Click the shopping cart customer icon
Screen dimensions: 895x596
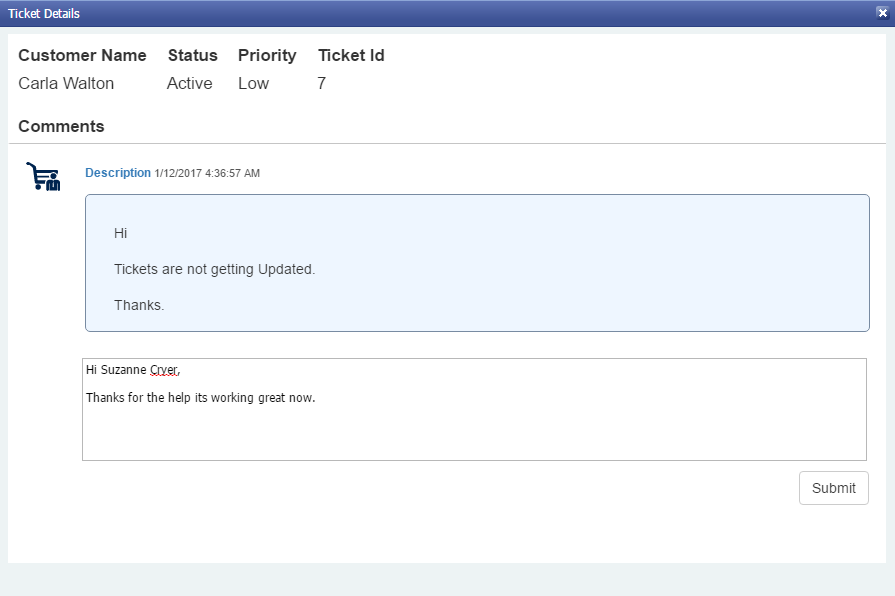click(43, 176)
